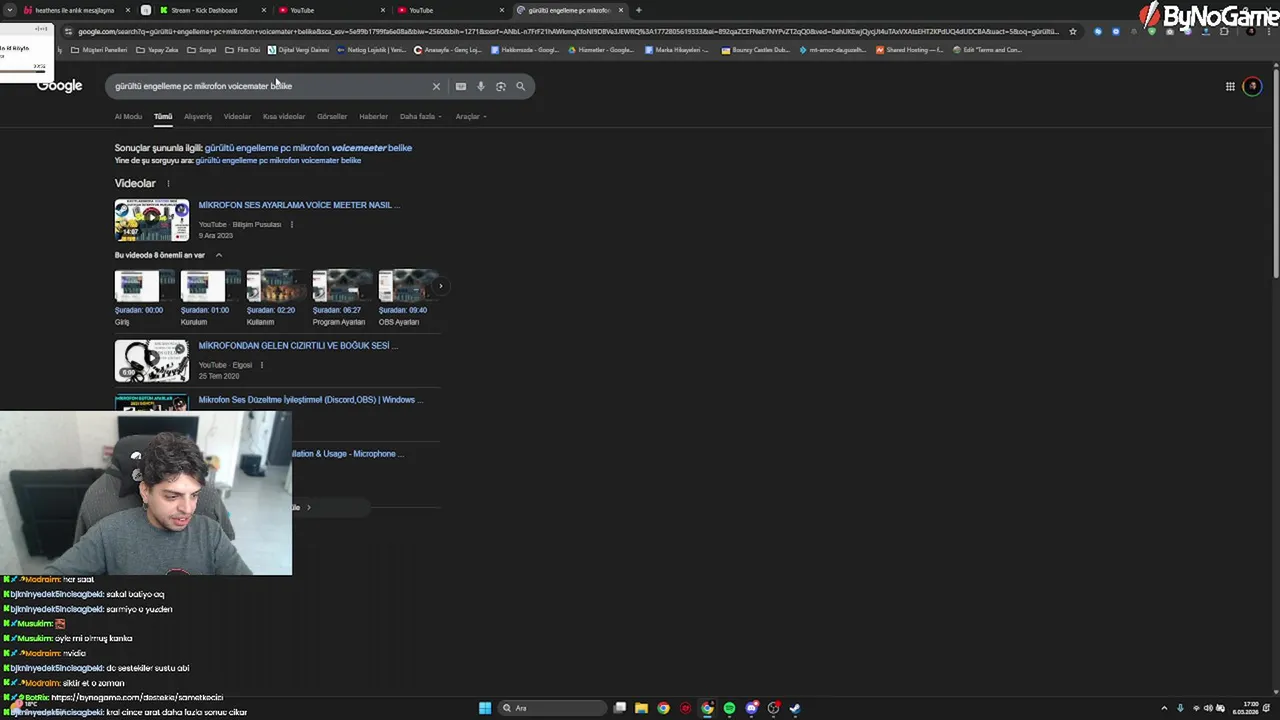Screen dimensions: 1280x720
Task: Expand the Daha fazla dropdown
Action: [x=420, y=117]
